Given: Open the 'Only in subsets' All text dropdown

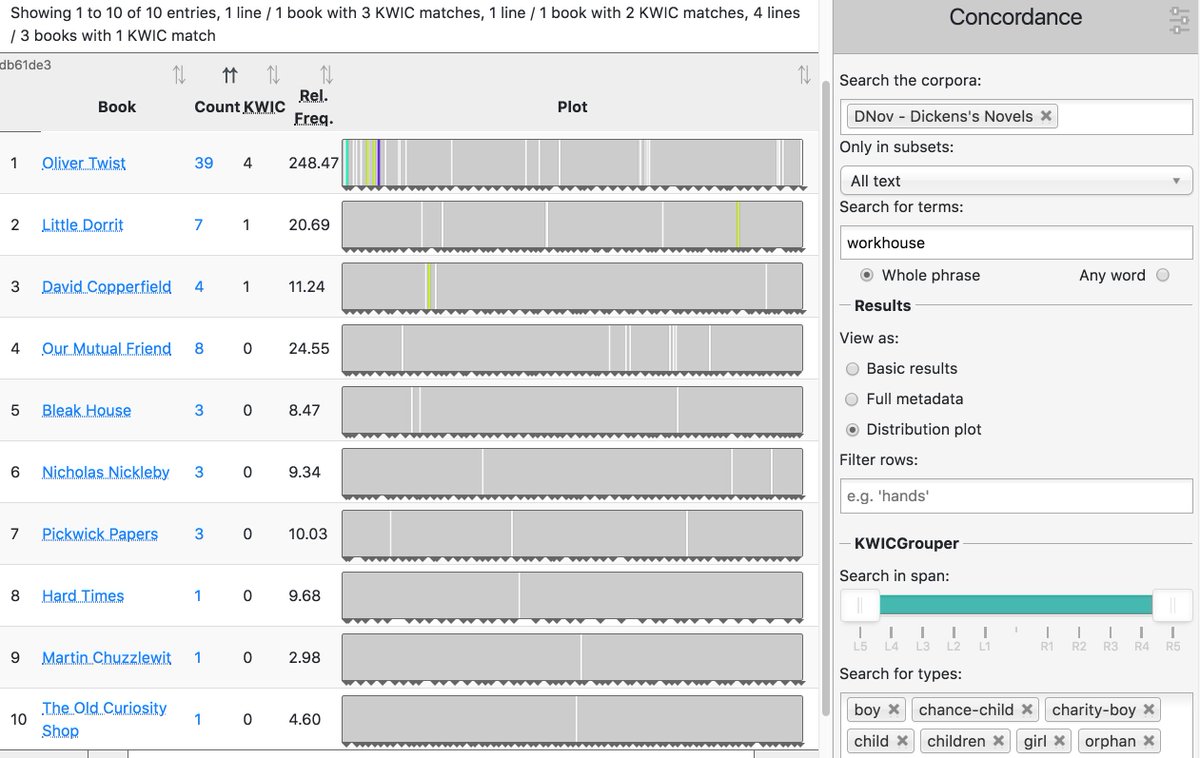Looking at the screenshot, I should 1016,180.
